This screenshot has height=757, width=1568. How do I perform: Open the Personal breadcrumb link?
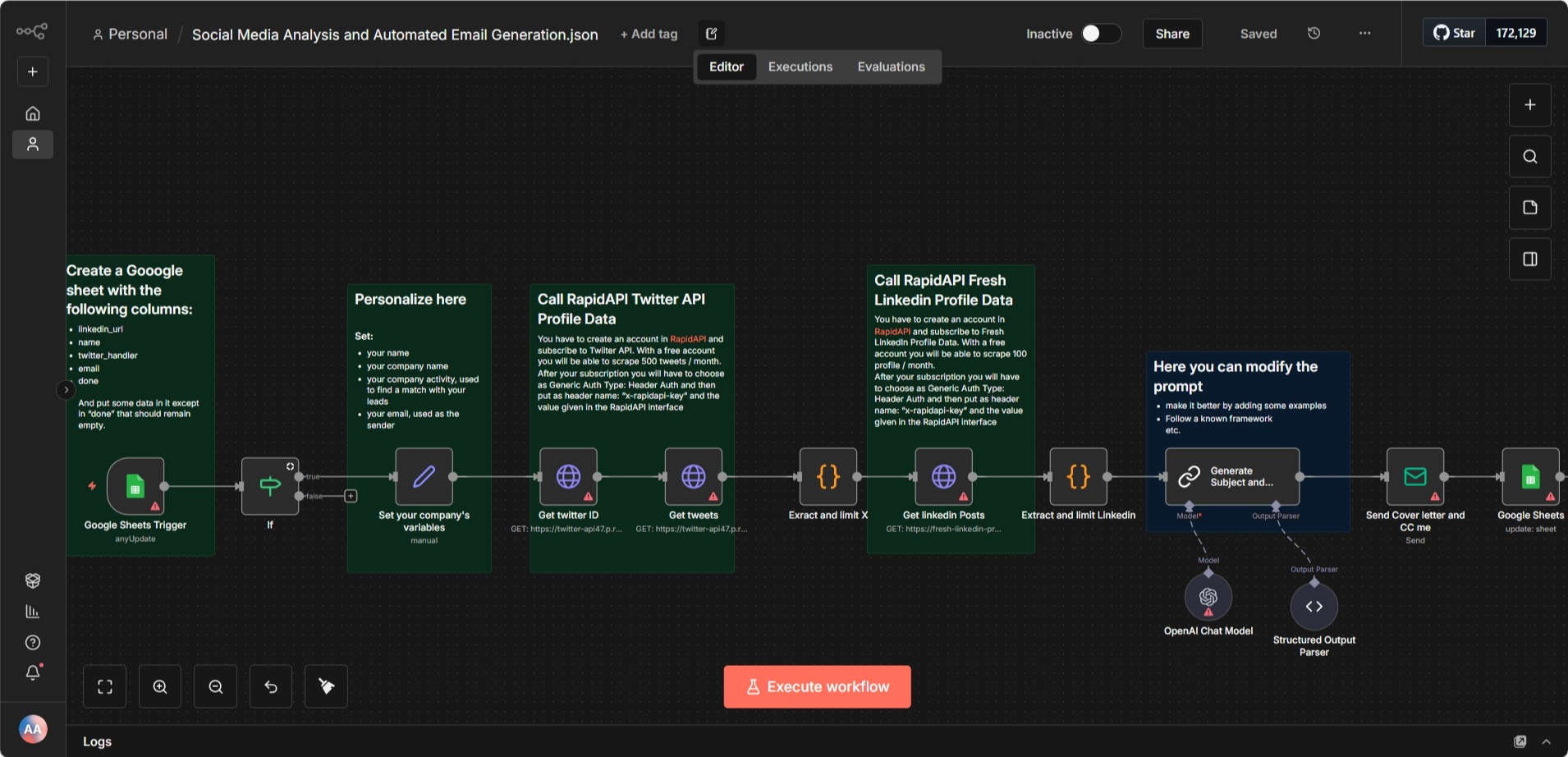coord(130,34)
